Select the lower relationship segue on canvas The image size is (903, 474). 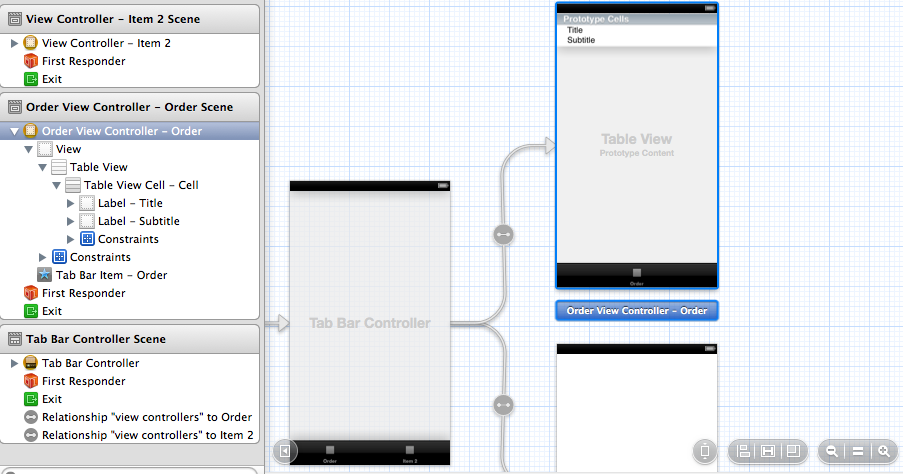click(503, 405)
